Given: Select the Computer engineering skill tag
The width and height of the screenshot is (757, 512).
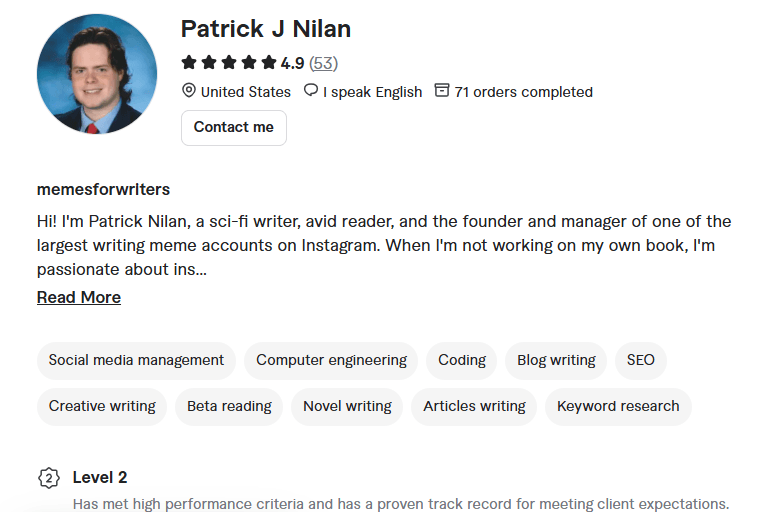Looking at the screenshot, I should [331, 360].
